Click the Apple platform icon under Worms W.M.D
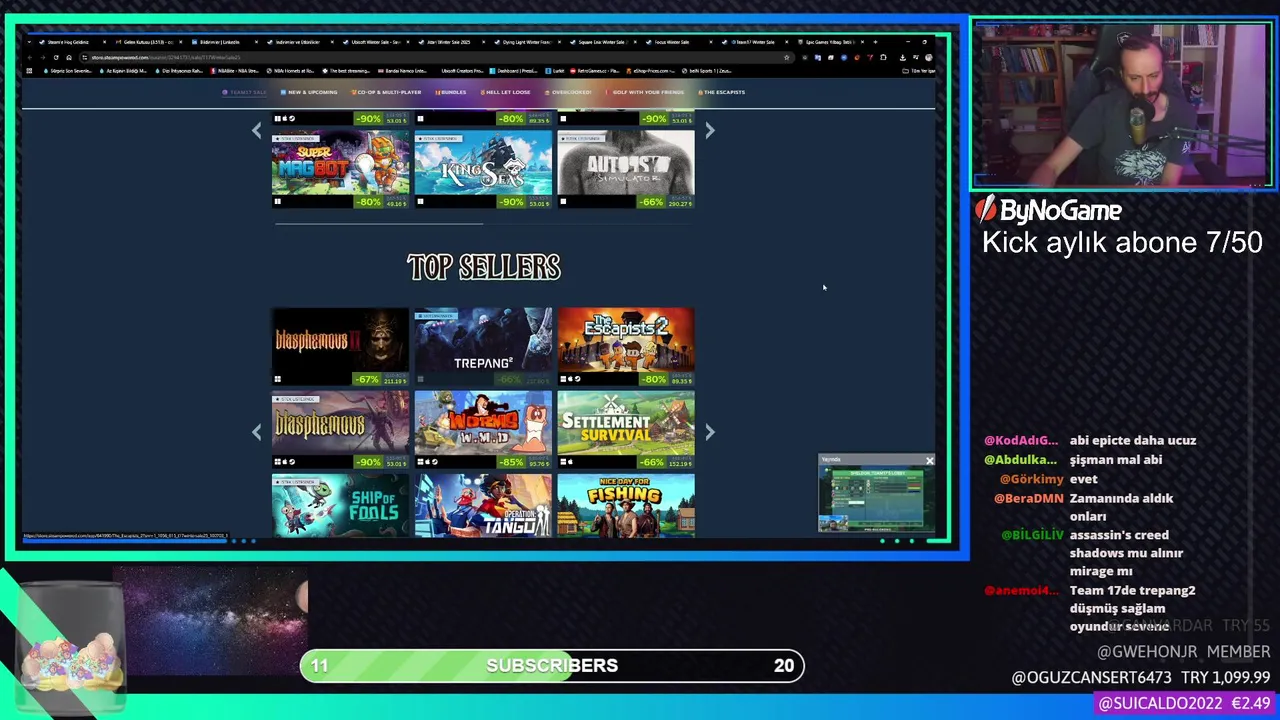 427,462
